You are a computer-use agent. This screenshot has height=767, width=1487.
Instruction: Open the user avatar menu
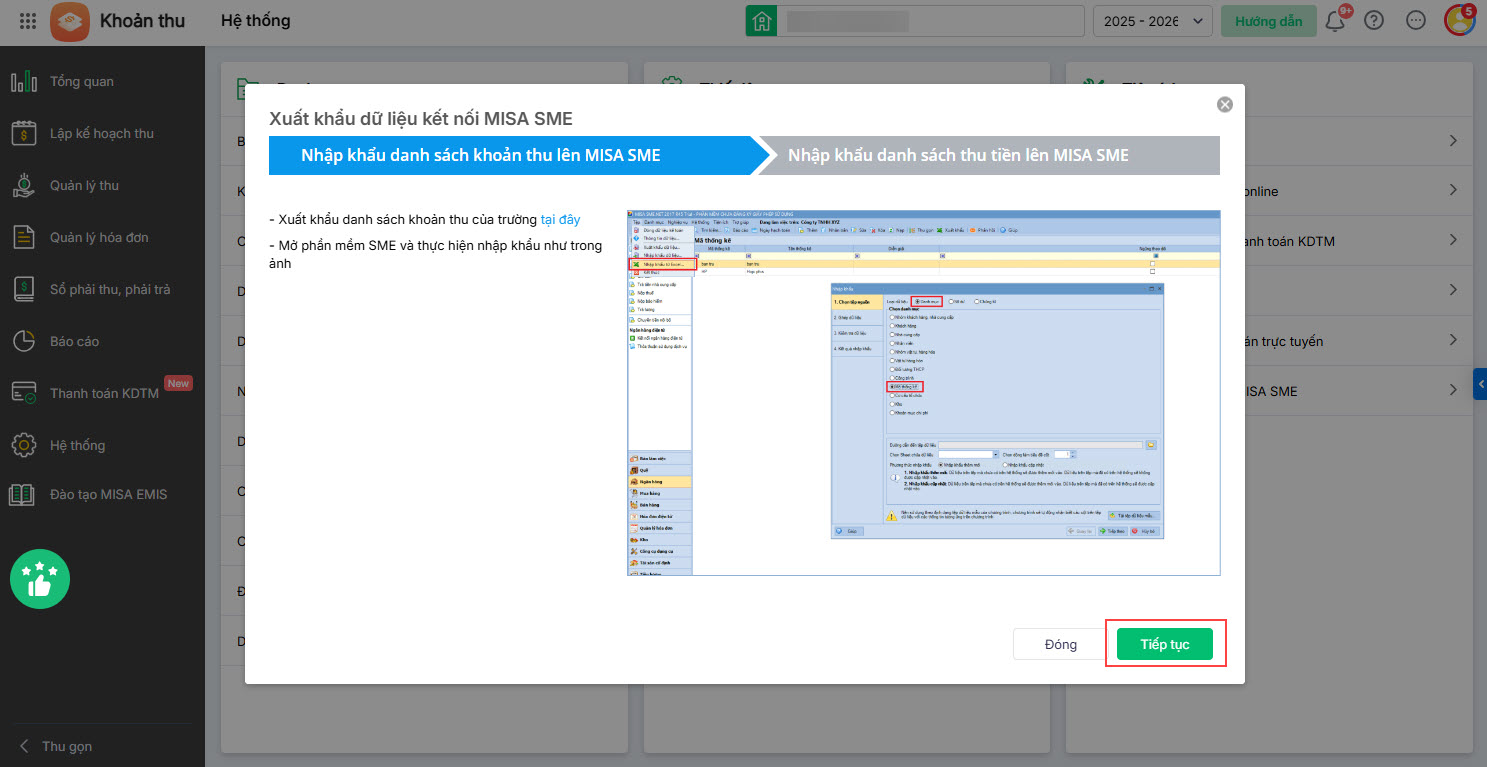click(1459, 21)
